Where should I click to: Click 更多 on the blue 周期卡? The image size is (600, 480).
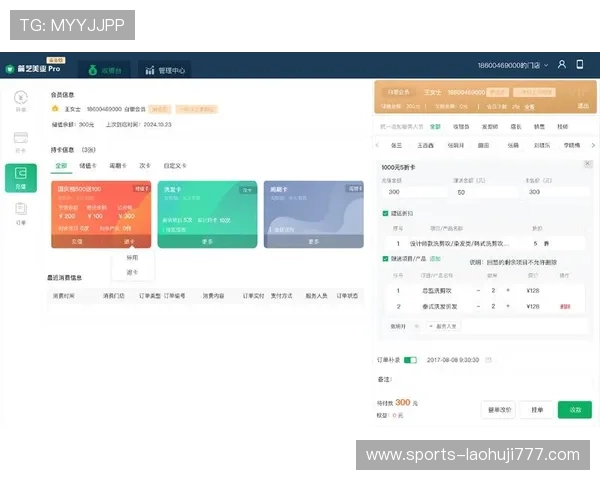(x=314, y=242)
